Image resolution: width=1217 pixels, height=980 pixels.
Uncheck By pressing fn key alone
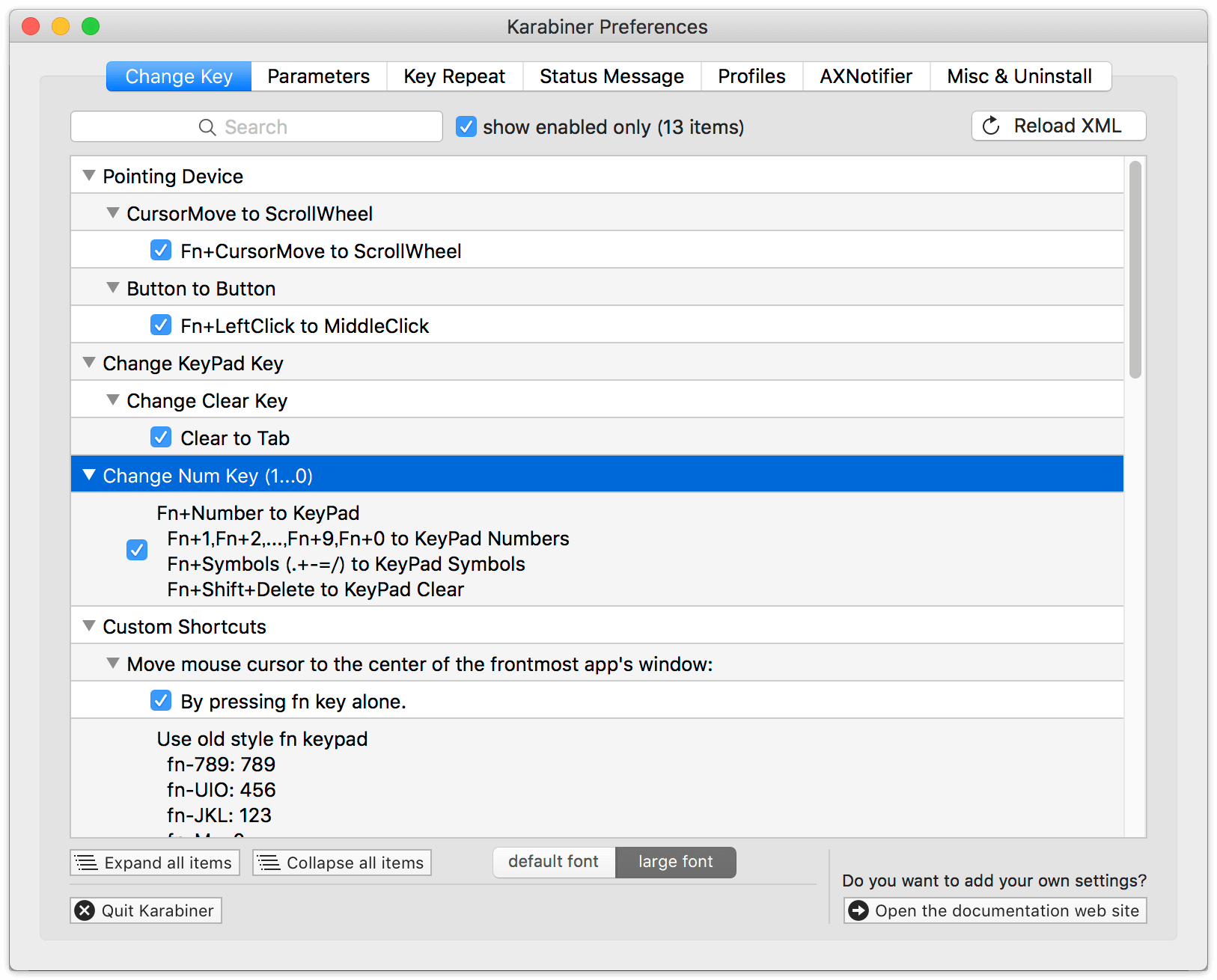tap(161, 700)
